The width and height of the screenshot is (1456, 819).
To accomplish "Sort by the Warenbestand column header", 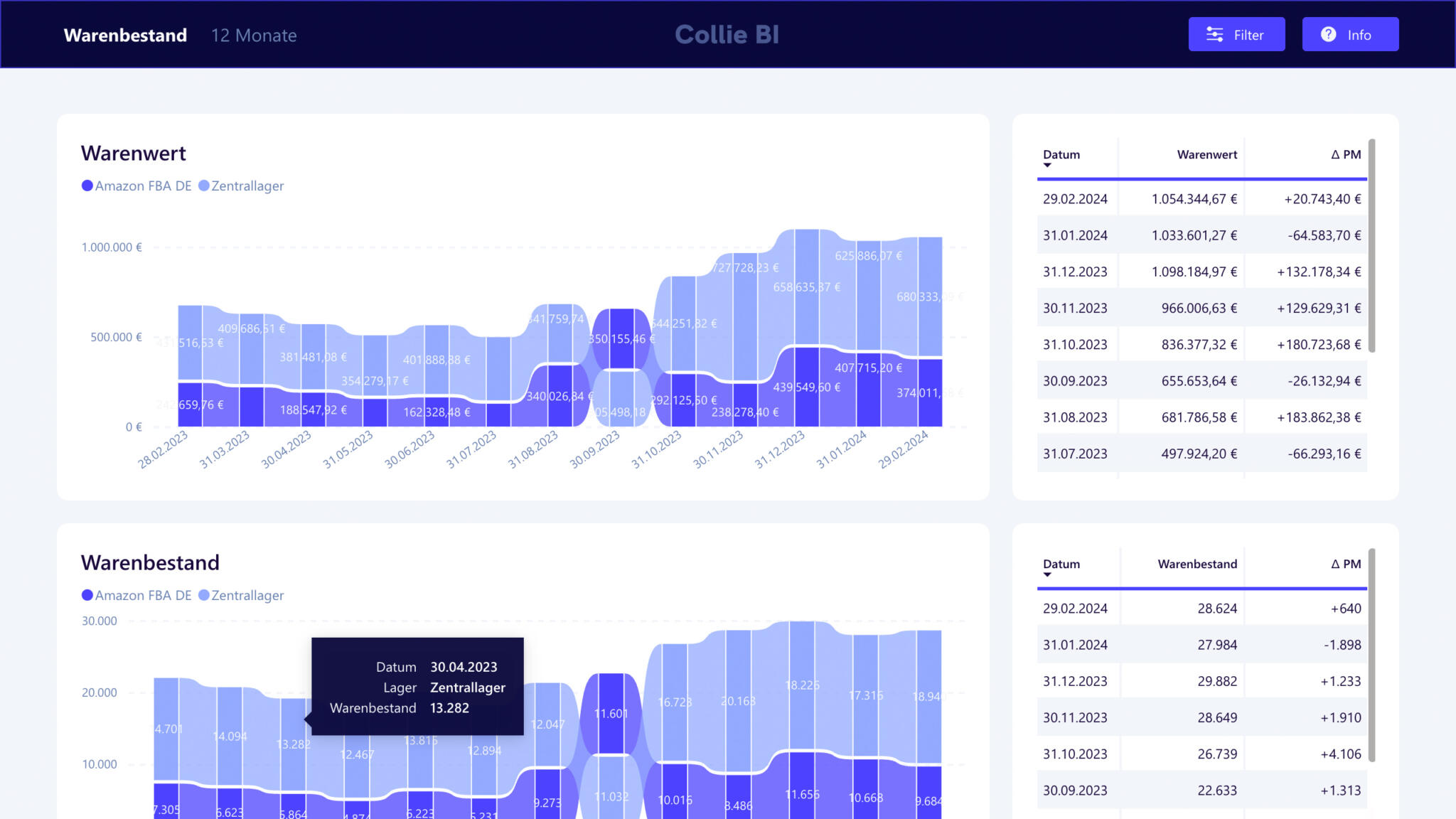I will click(1197, 564).
